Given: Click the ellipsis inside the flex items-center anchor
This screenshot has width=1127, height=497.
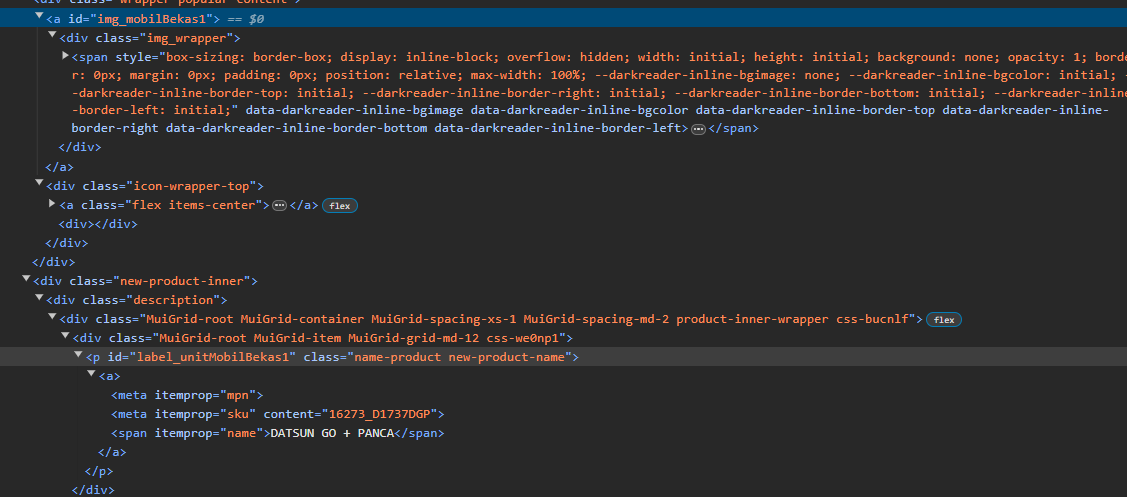Looking at the screenshot, I should tap(280, 205).
